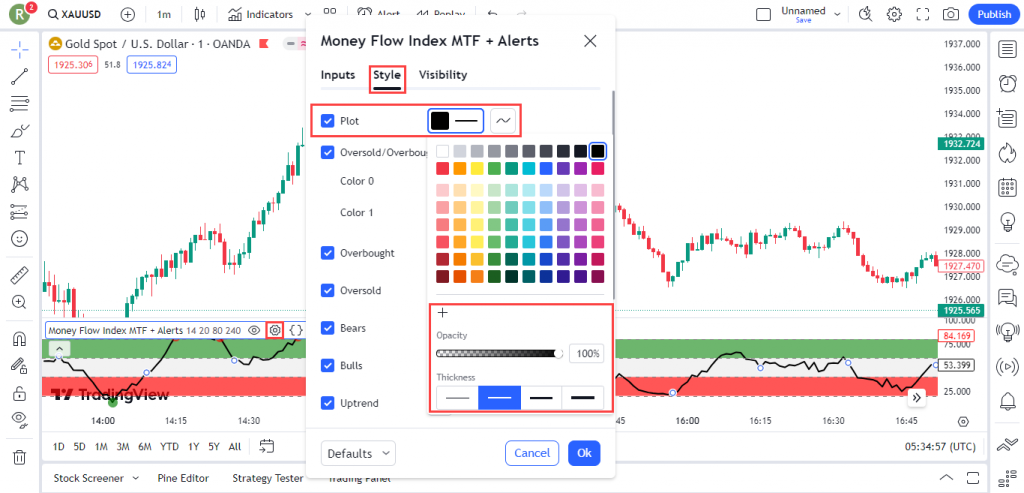
Task: Toggle indicator visibility eye in MFI legend
Action: point(254,330)
